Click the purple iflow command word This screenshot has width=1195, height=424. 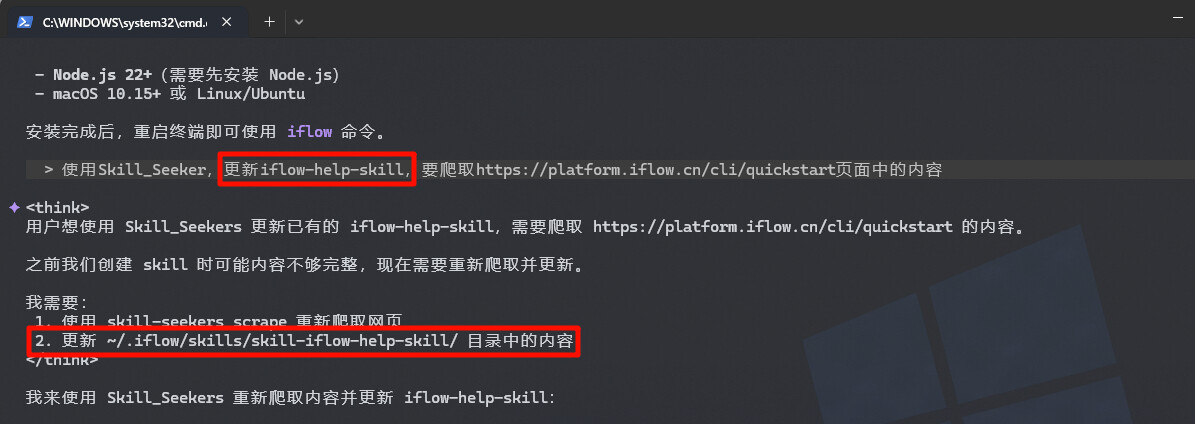click(x=309, y=131)
